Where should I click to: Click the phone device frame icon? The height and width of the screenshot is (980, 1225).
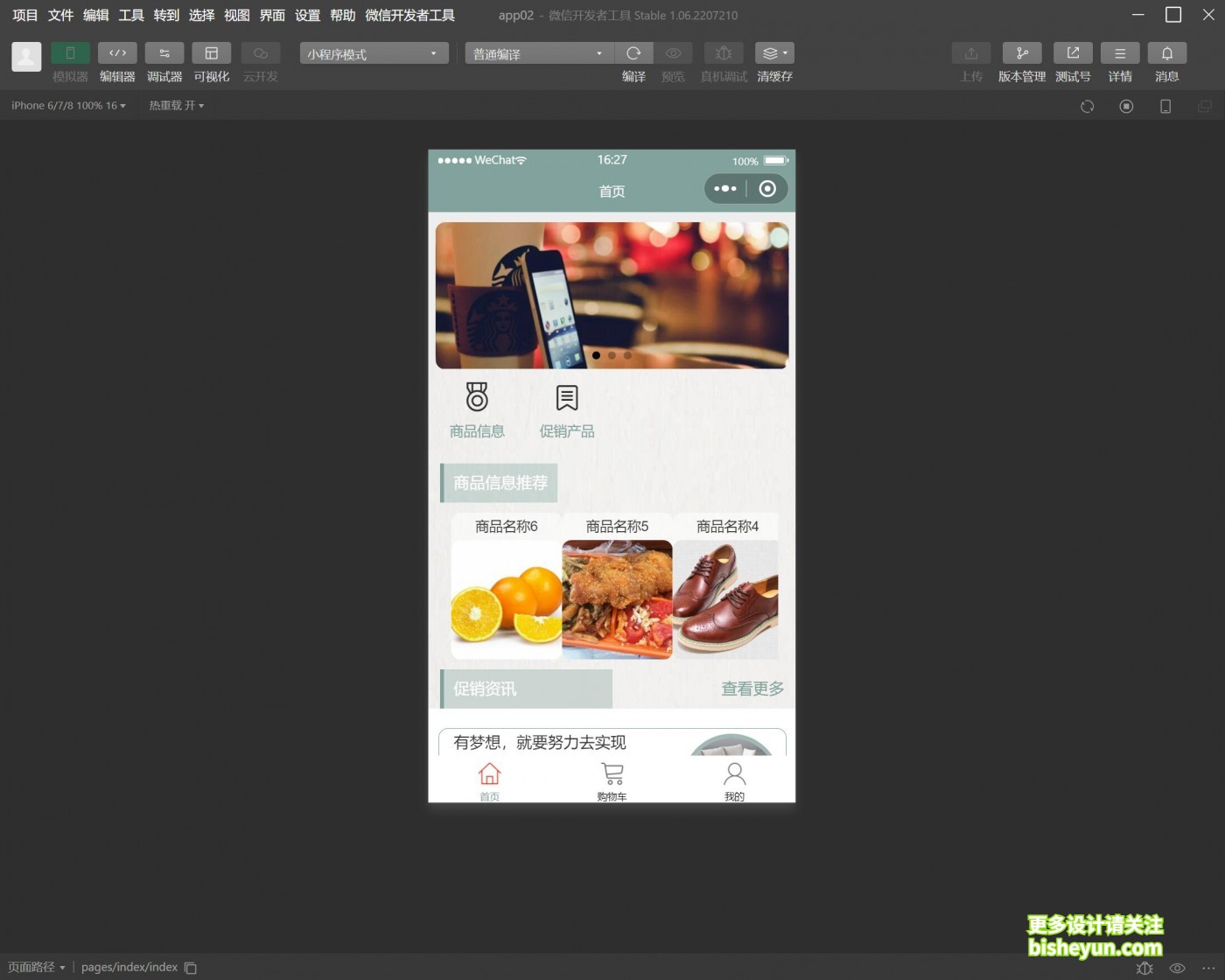[x=1165, y=107]
